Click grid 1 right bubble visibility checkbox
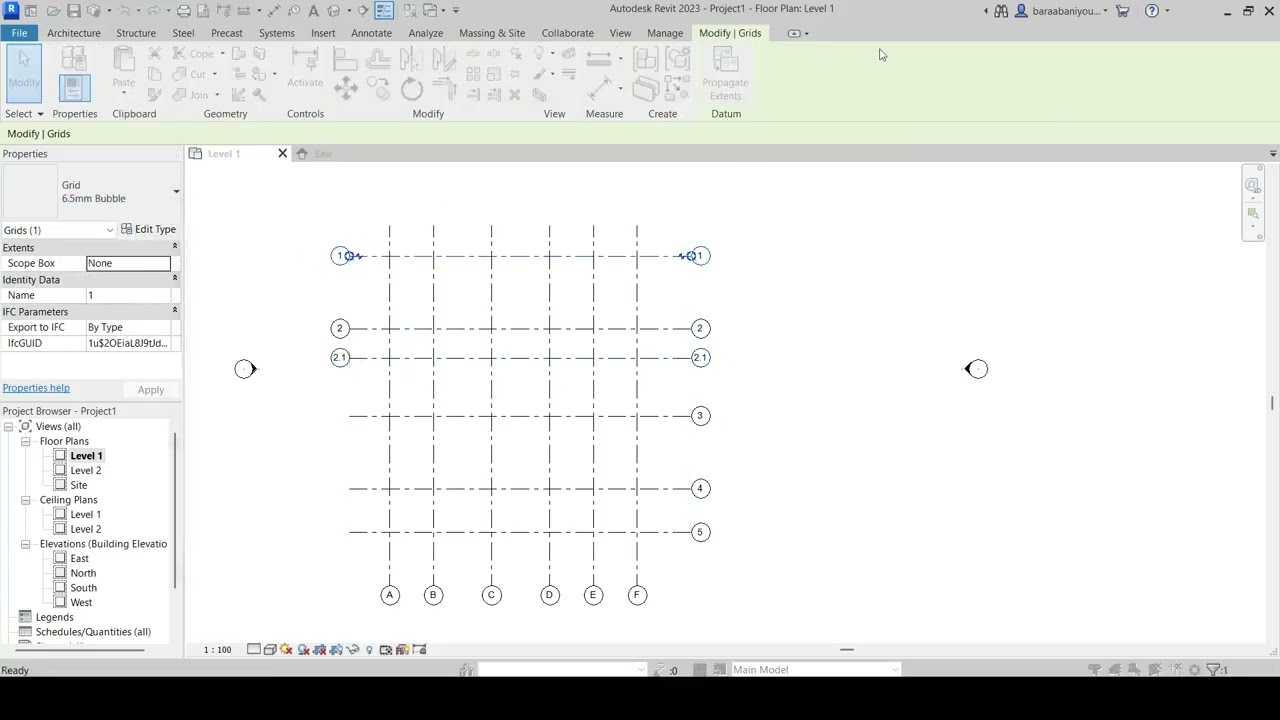 pyautogui.click(x=691, y=256)
